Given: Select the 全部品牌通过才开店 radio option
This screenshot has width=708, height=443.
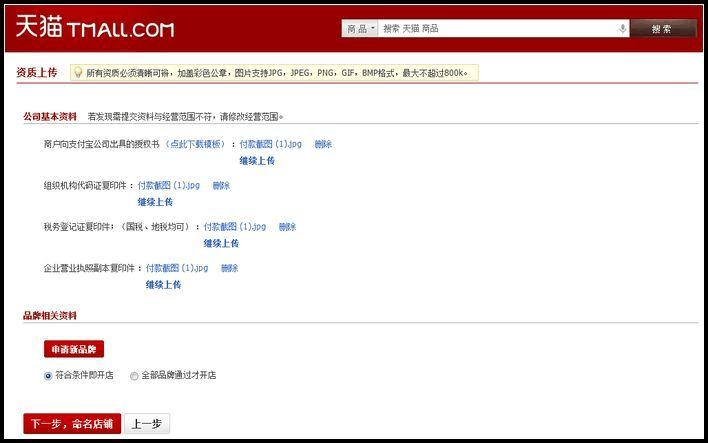Looking at the screenshot, I should (x=134, y=376).
